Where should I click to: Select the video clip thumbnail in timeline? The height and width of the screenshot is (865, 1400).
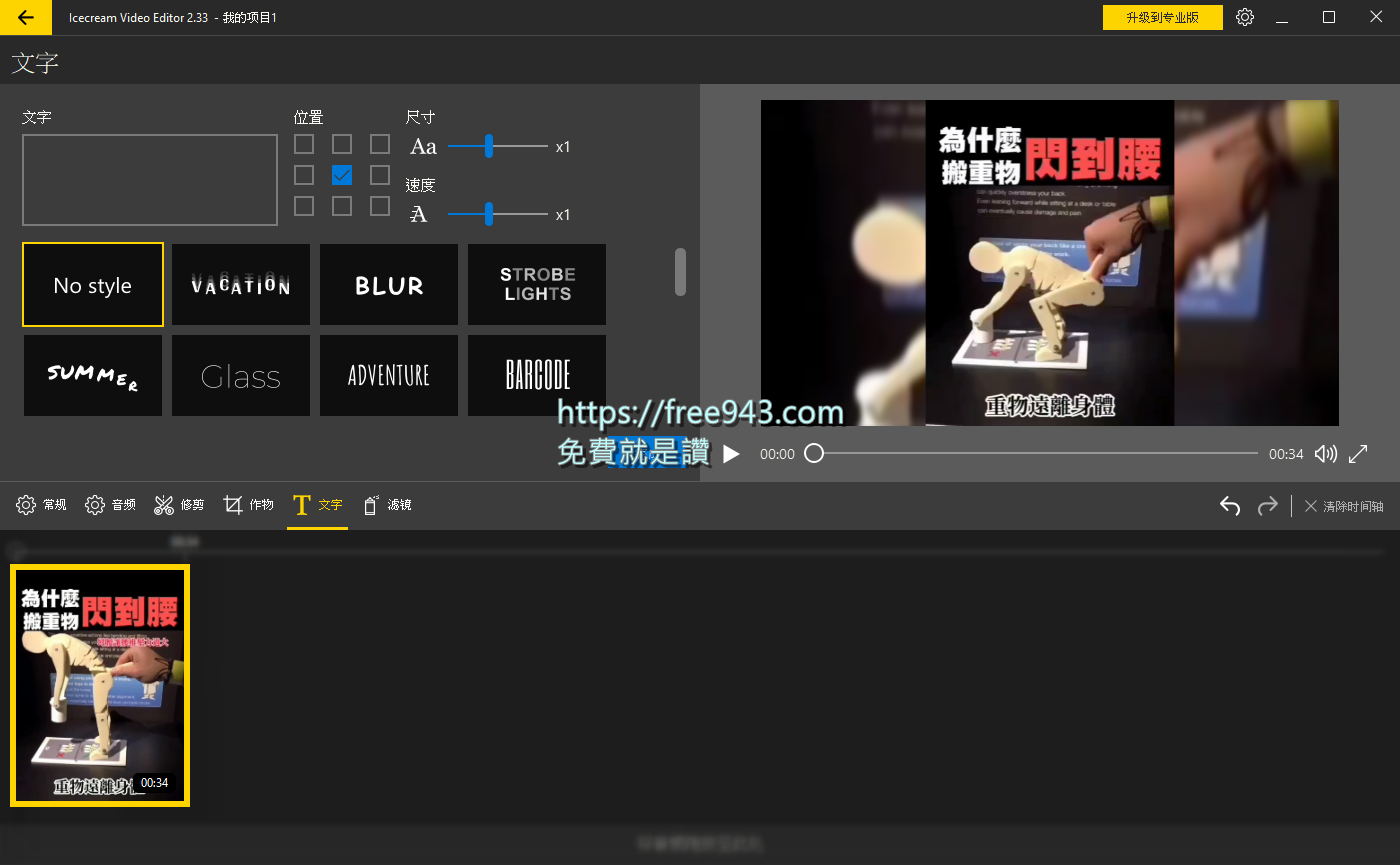(99, 686)
